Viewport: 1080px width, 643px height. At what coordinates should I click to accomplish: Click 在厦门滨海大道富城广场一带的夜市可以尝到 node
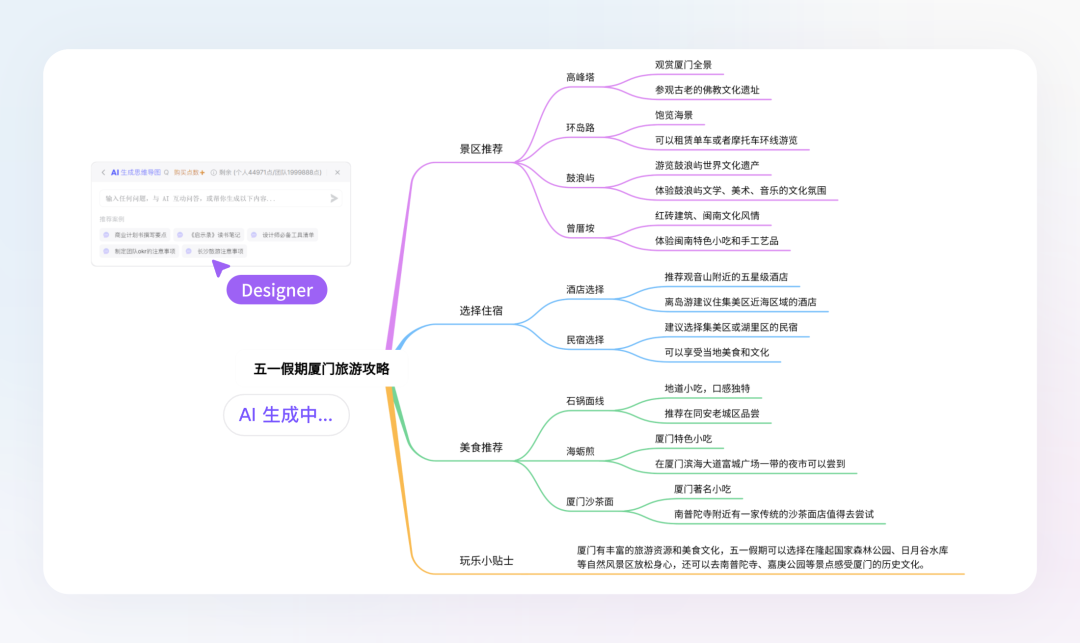point(750,463)
